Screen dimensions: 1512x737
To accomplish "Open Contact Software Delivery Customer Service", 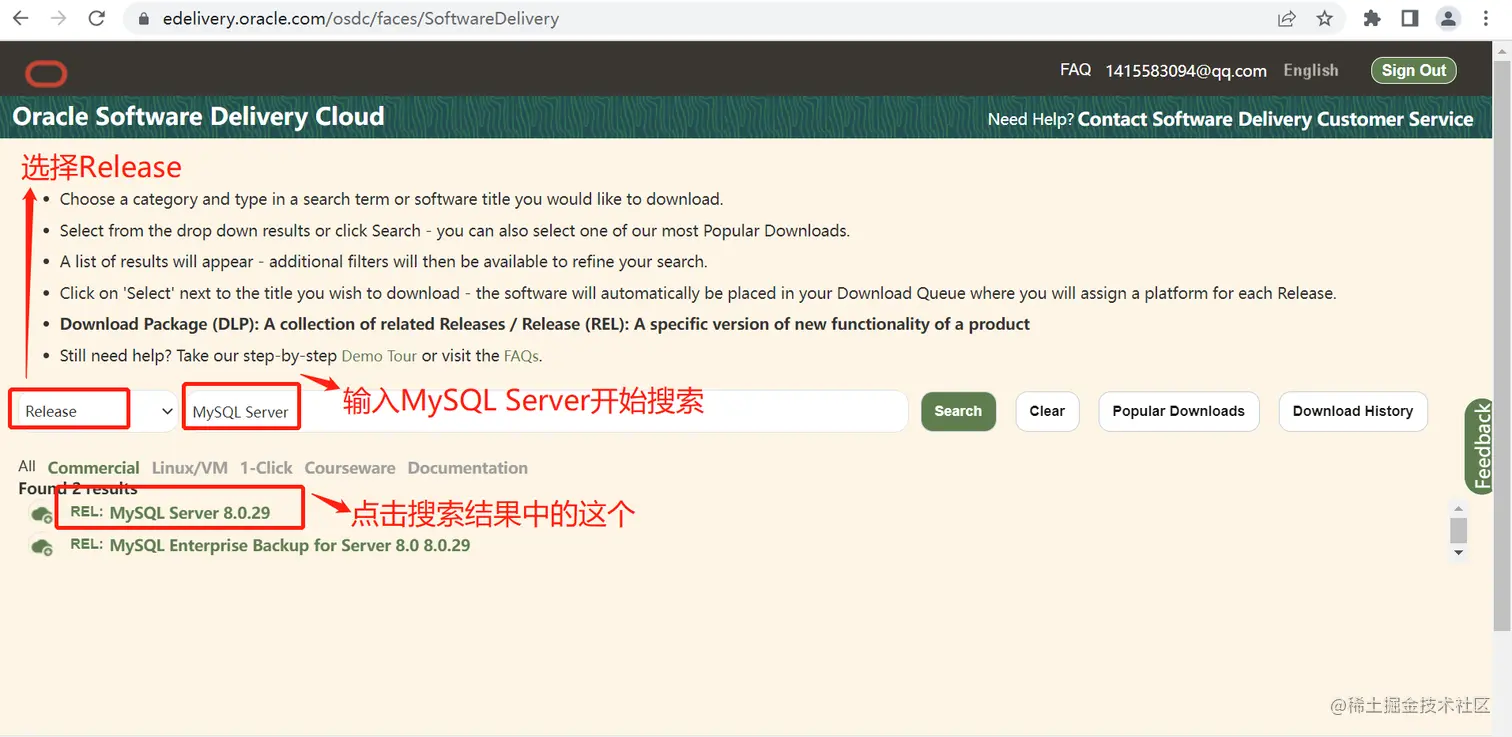I will click(x=1275, y=119).
